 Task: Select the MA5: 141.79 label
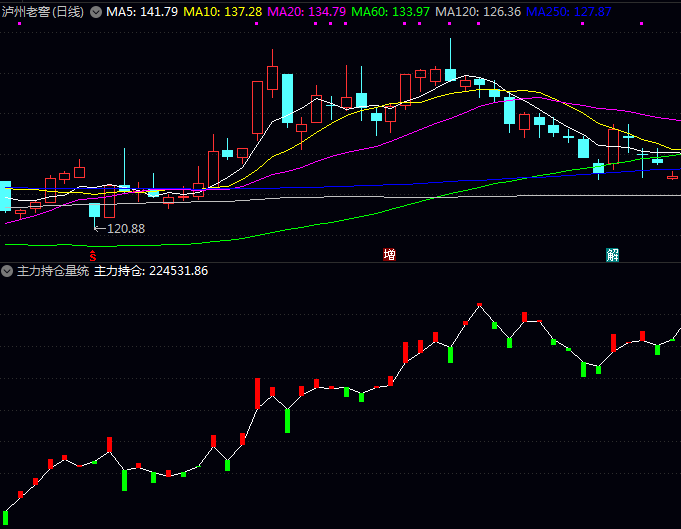click(x=142, y=12)
